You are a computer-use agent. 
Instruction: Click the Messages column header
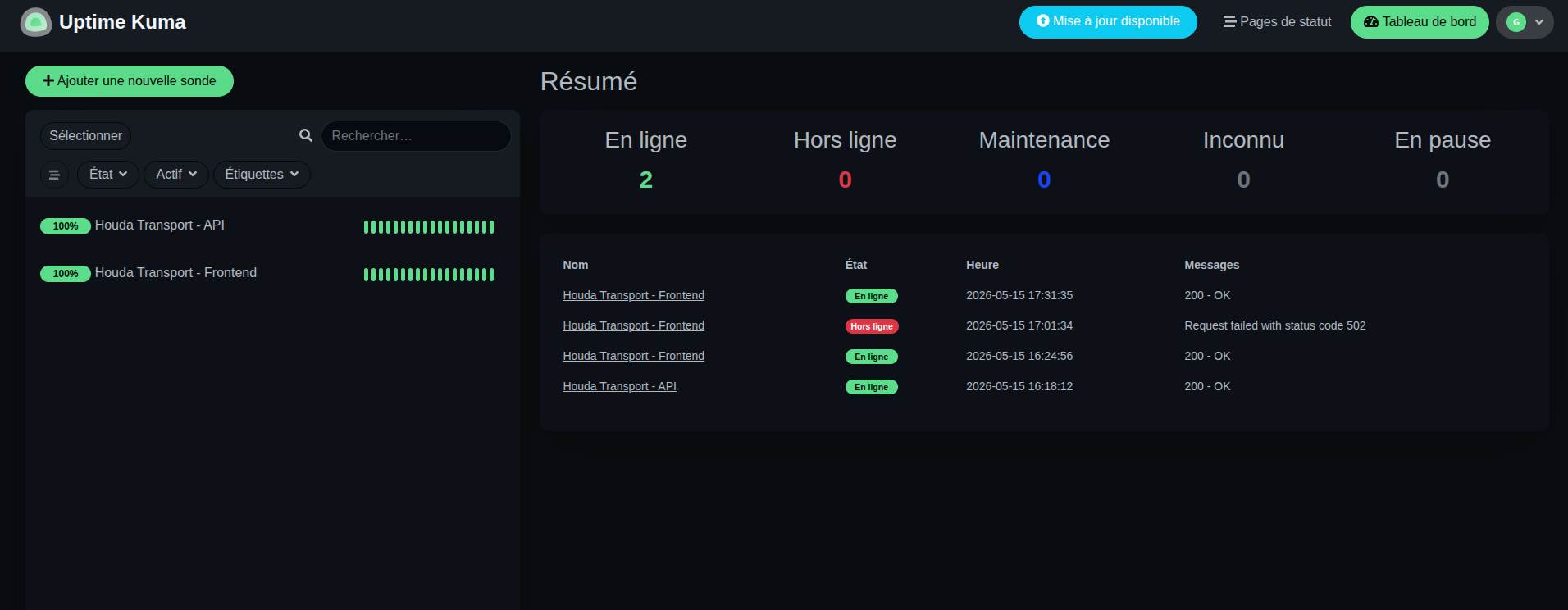(x=1211, y=265)
